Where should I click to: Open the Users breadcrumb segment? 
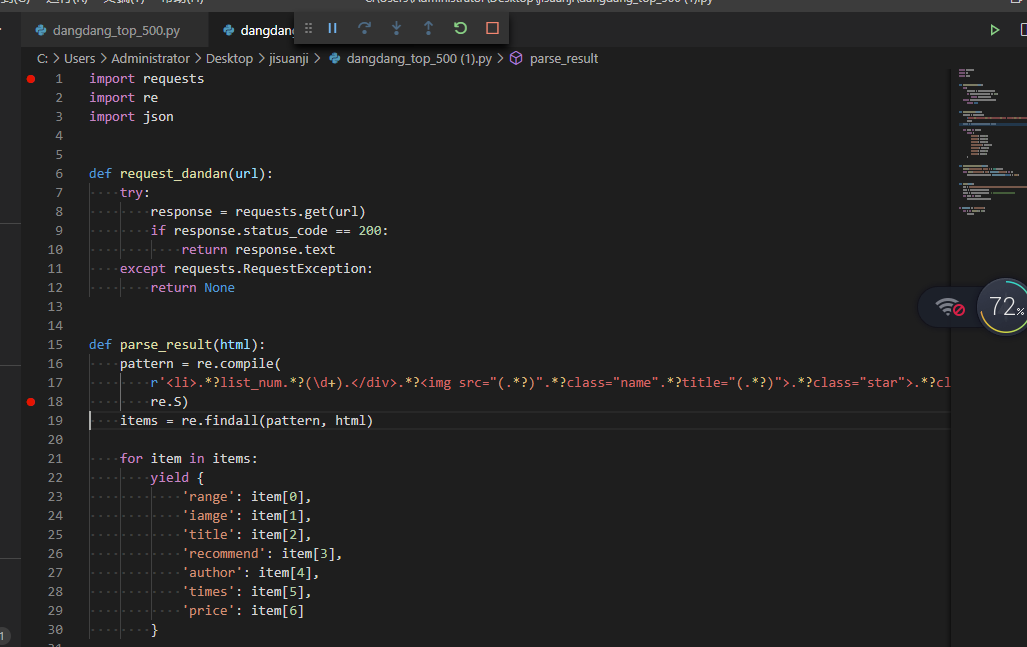(79, 58)
